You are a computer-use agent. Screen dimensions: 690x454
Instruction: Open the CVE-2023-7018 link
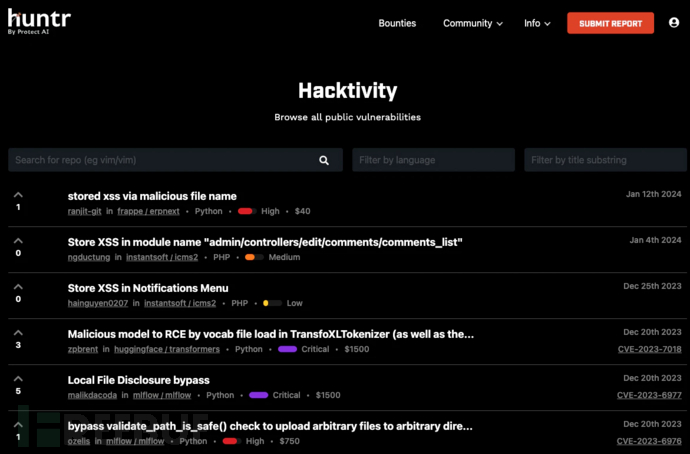coord(648,349)
